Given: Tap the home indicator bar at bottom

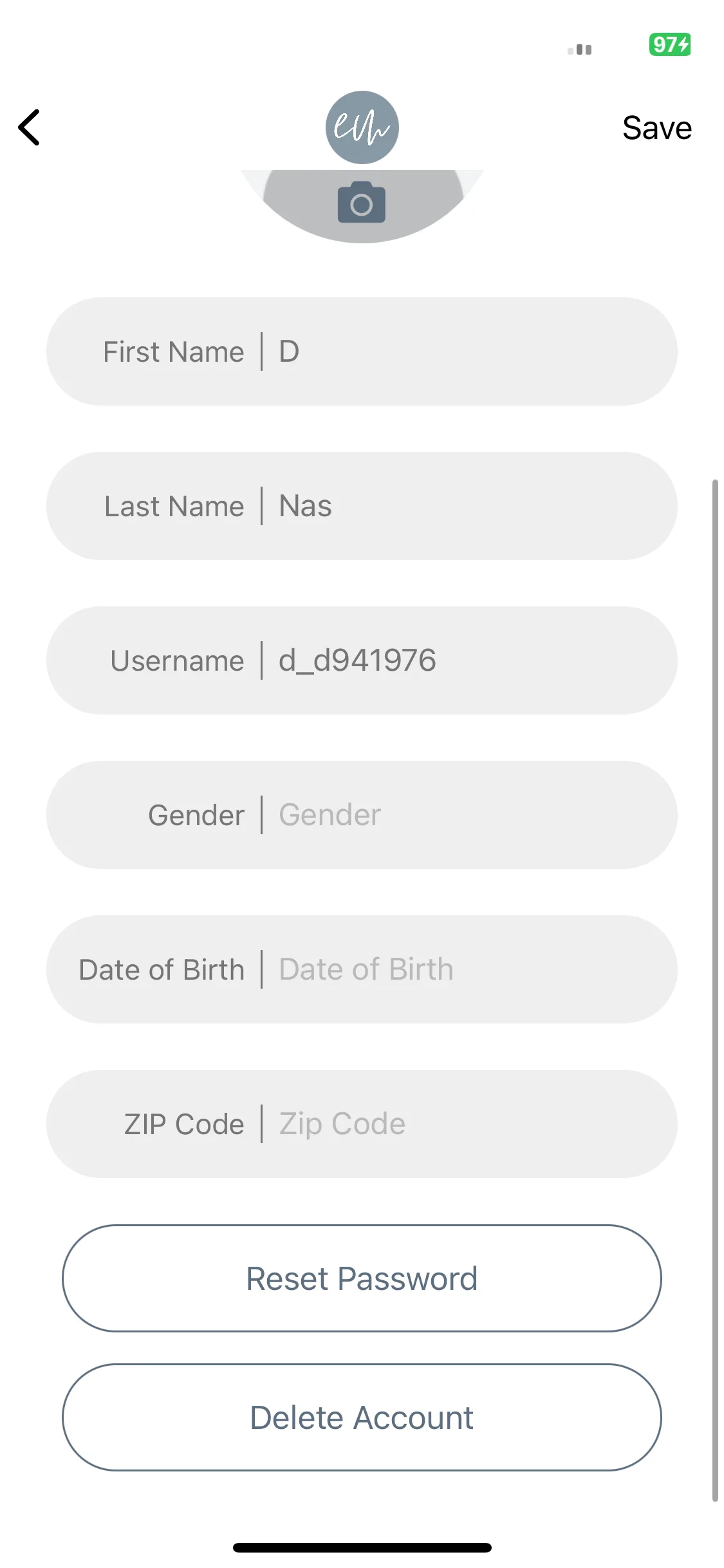Looking at the screenshot, I should tap(362, 1547).
